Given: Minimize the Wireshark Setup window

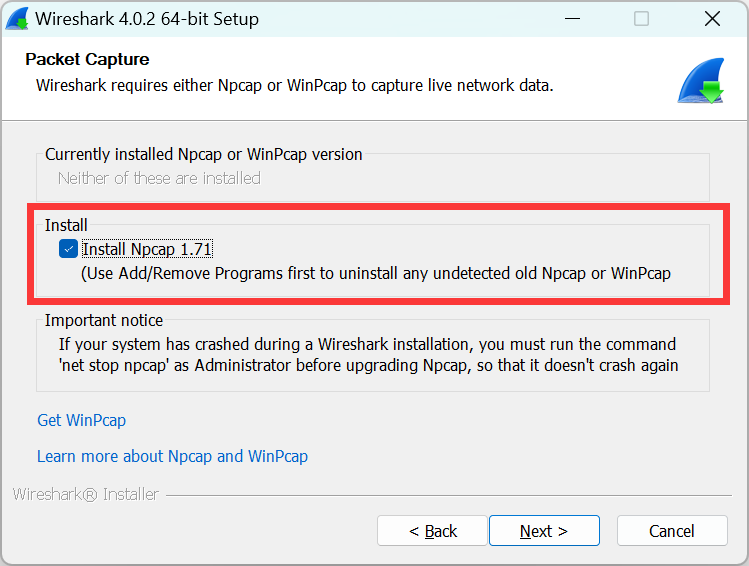Looking at the screenshot, I should pos(572,19).
